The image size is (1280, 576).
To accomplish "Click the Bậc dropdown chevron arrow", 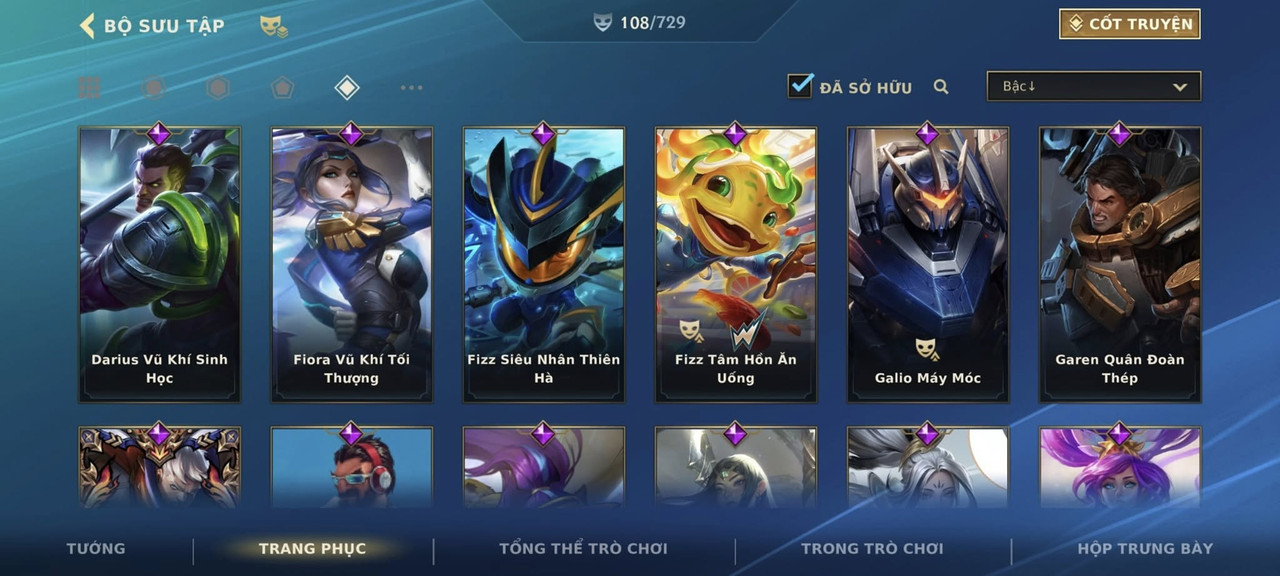I will tap(1180, 88).
